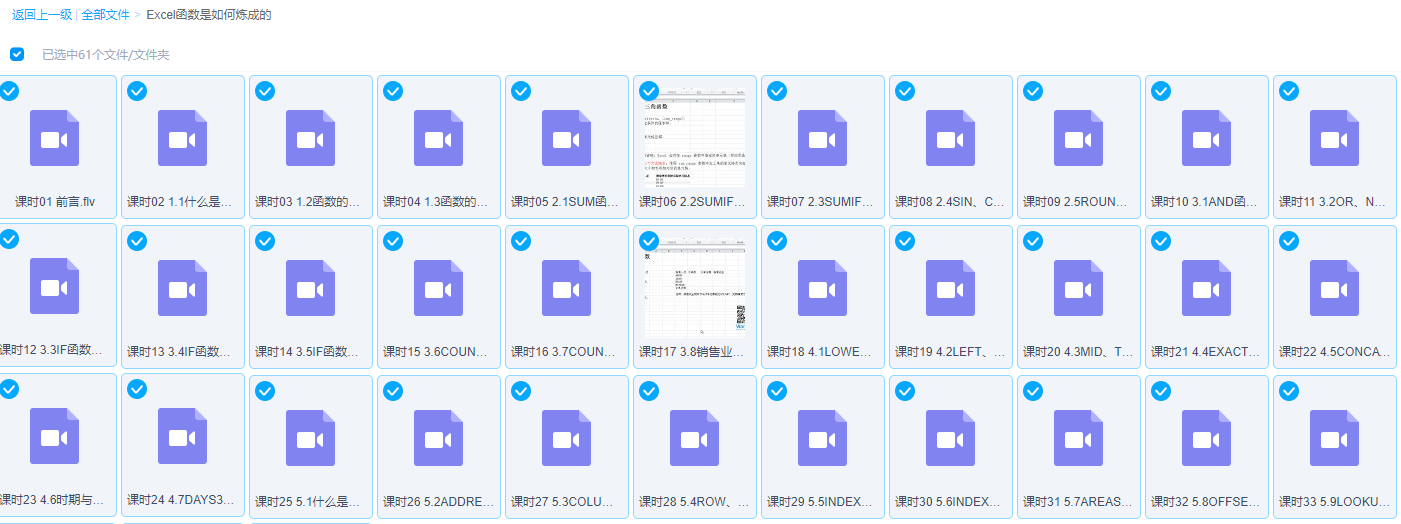Click 返回上一级 to go back
The width and height of the screenshot is (1401, 524).
[42, 15]
